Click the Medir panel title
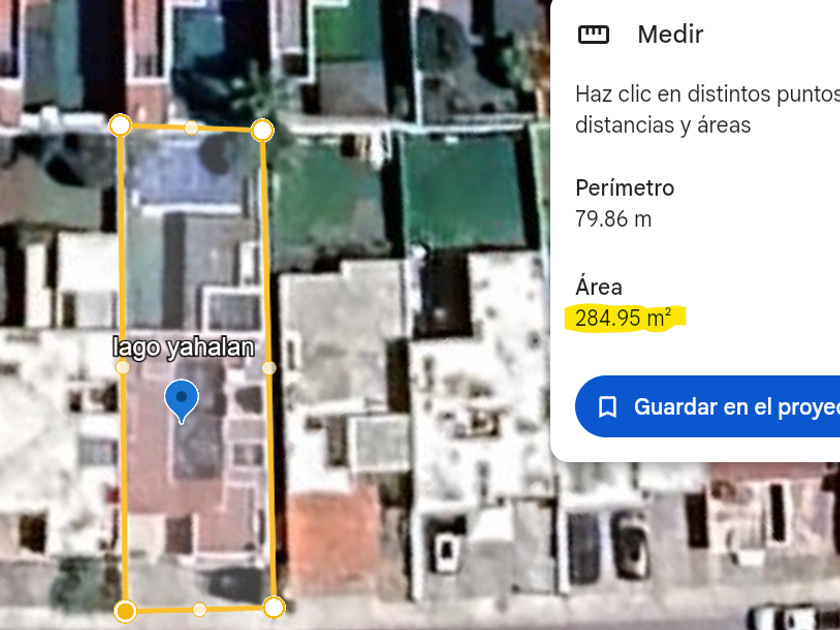The height and width of the screenshot is (630, 840). coord(670,34)
